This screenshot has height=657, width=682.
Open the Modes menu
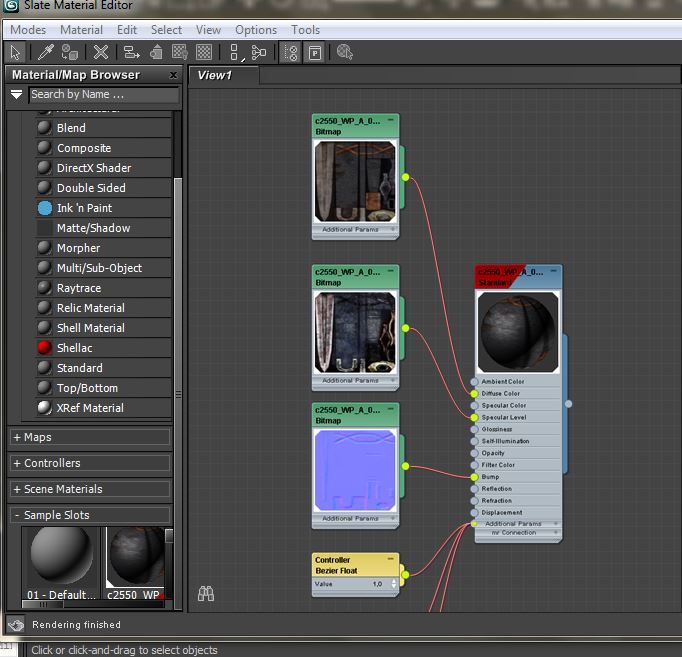point(28,30)
